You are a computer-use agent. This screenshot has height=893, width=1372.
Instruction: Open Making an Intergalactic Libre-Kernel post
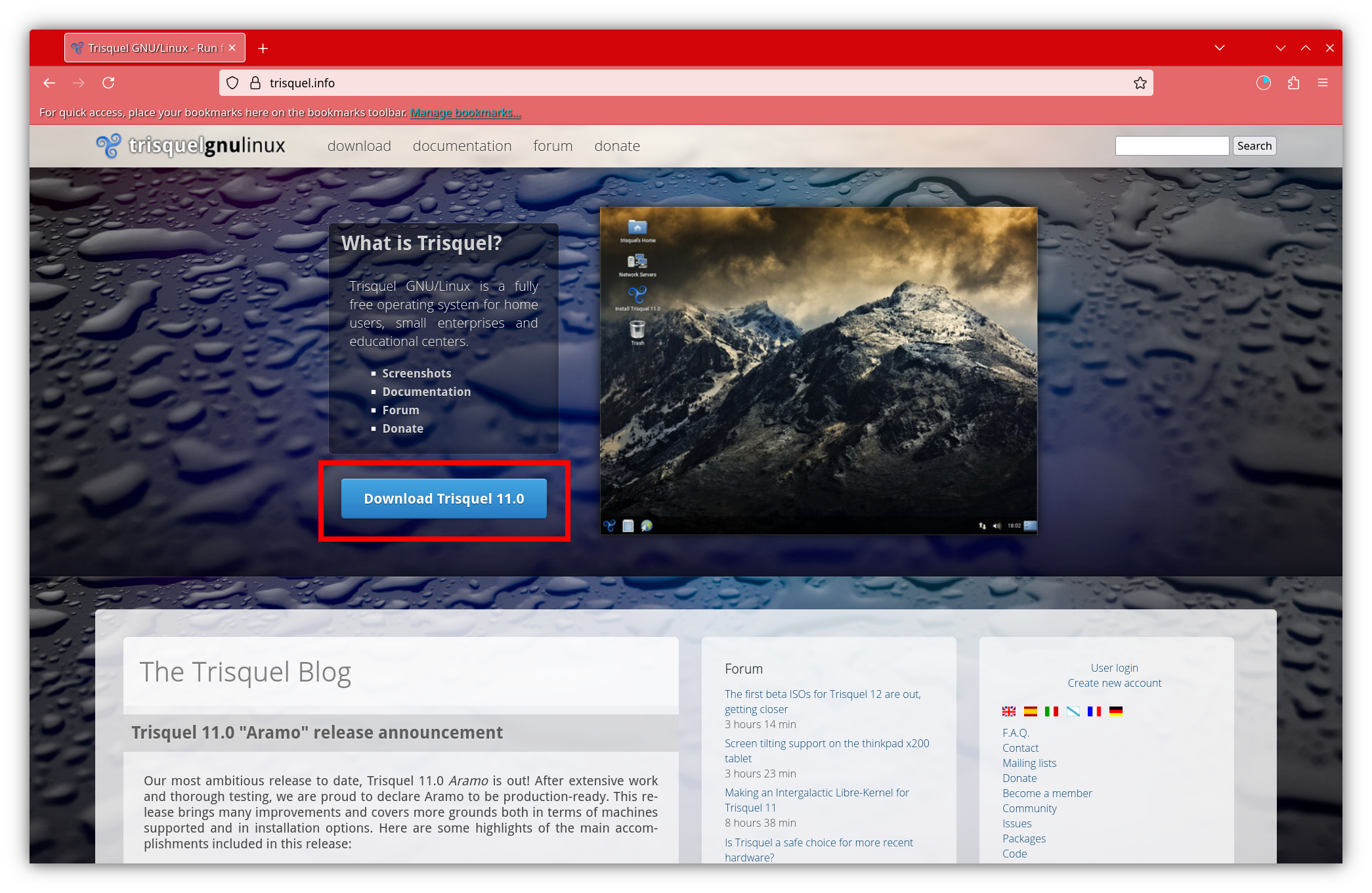click(817, 800)
